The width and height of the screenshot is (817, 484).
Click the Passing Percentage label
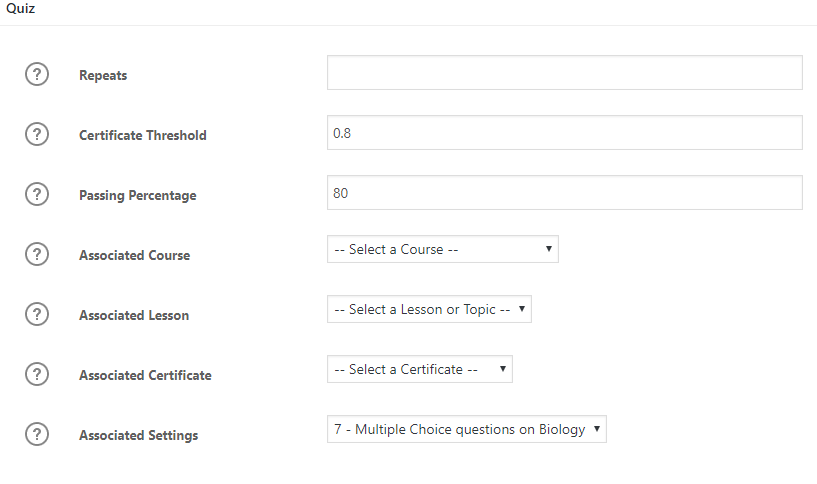138,195
